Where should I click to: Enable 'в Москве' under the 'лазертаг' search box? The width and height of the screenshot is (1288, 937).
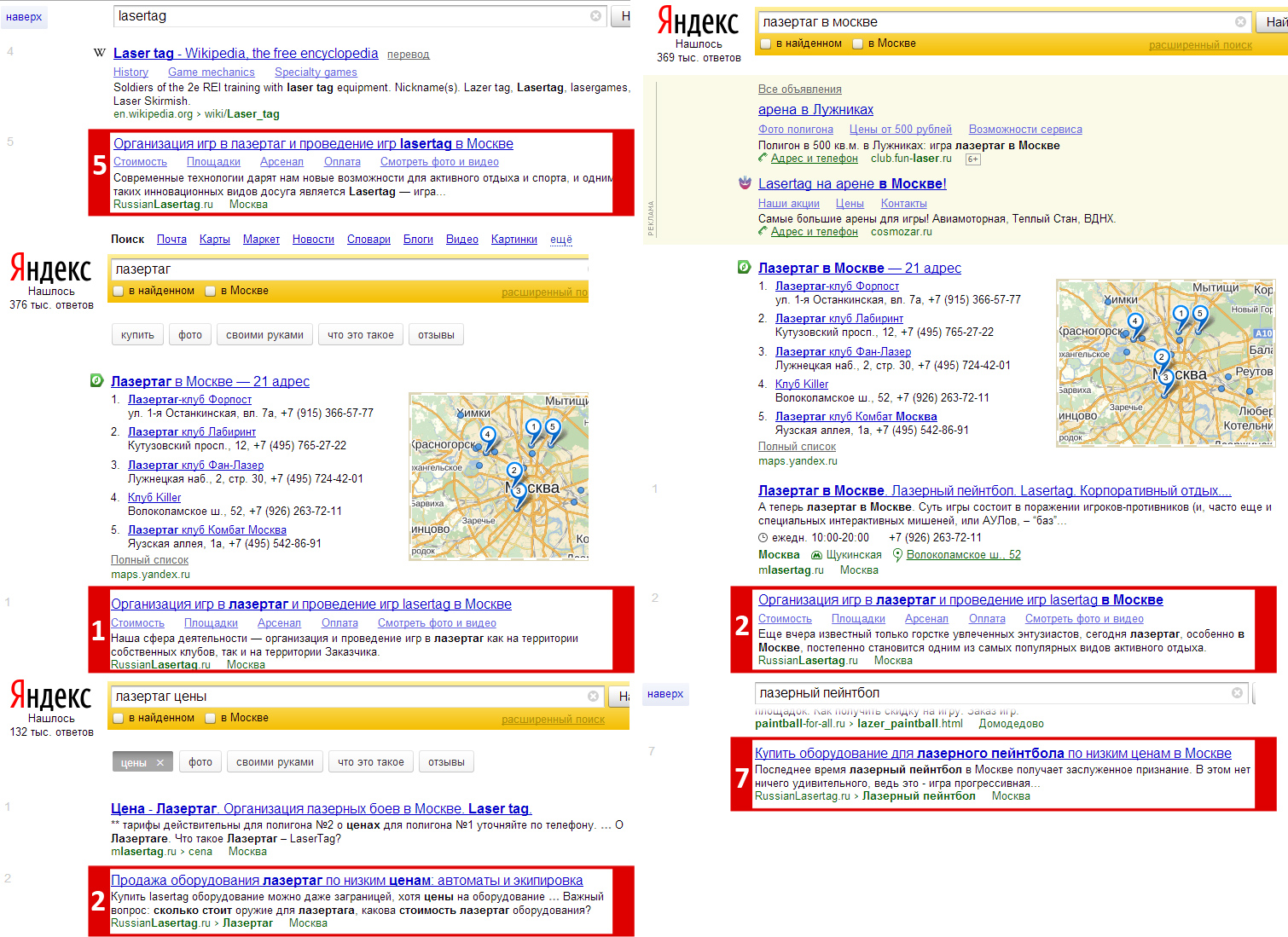click(x=211, y=291)
